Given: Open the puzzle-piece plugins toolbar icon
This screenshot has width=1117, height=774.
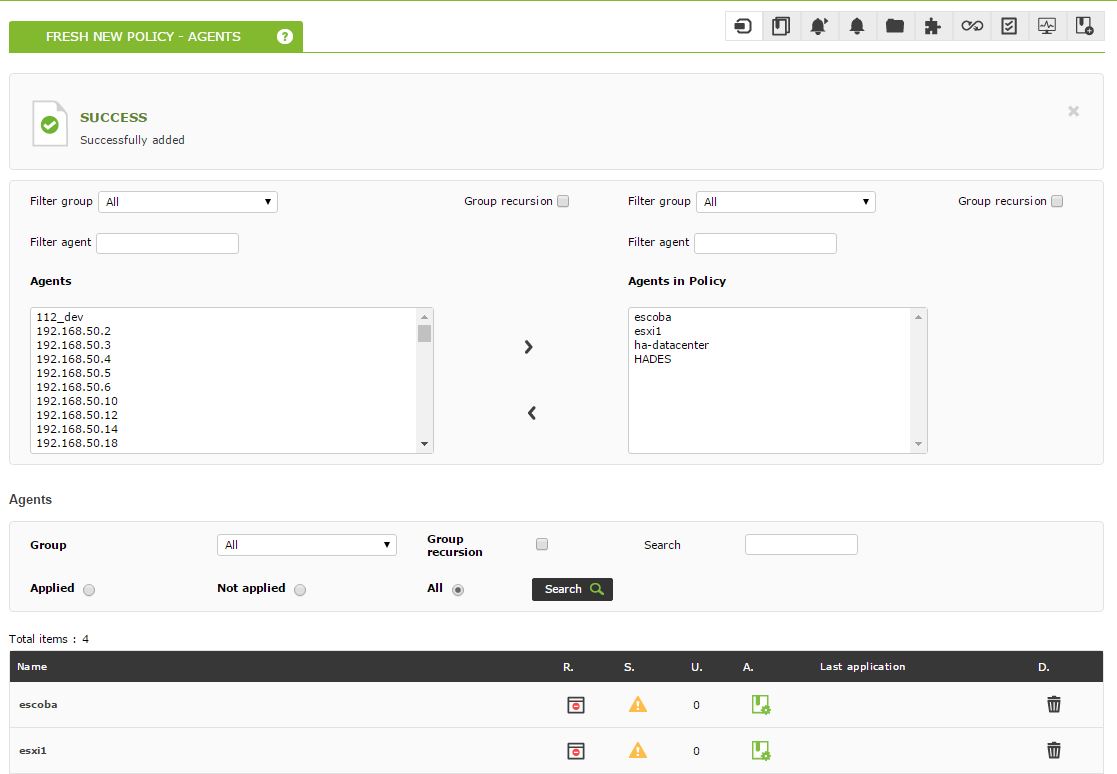Looking at the screenshot, I should tap(932, 27).
